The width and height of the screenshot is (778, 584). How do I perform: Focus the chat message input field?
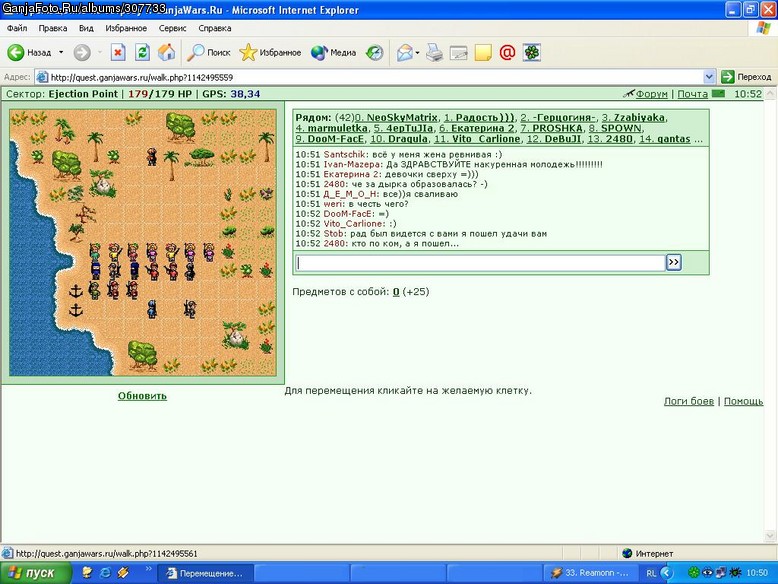(x=480, y=263)
